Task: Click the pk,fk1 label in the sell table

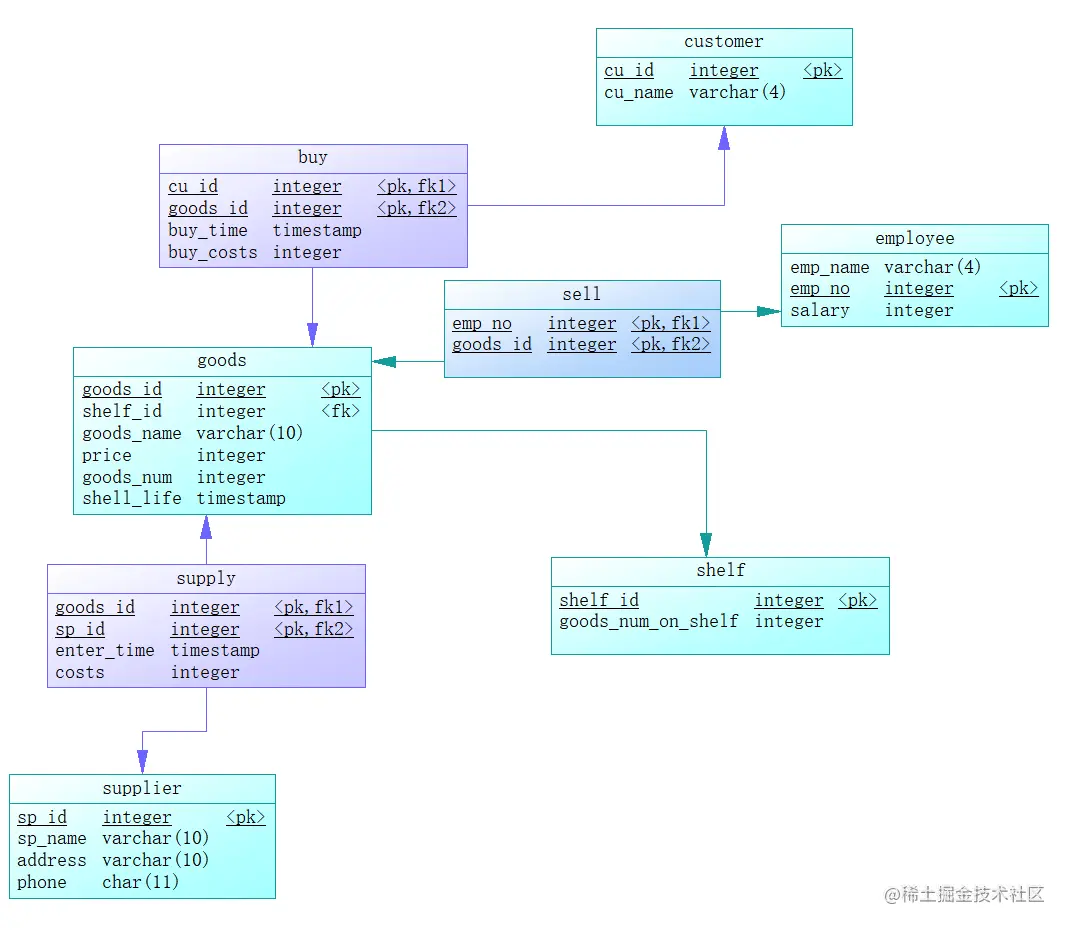Action: (670, 323)
